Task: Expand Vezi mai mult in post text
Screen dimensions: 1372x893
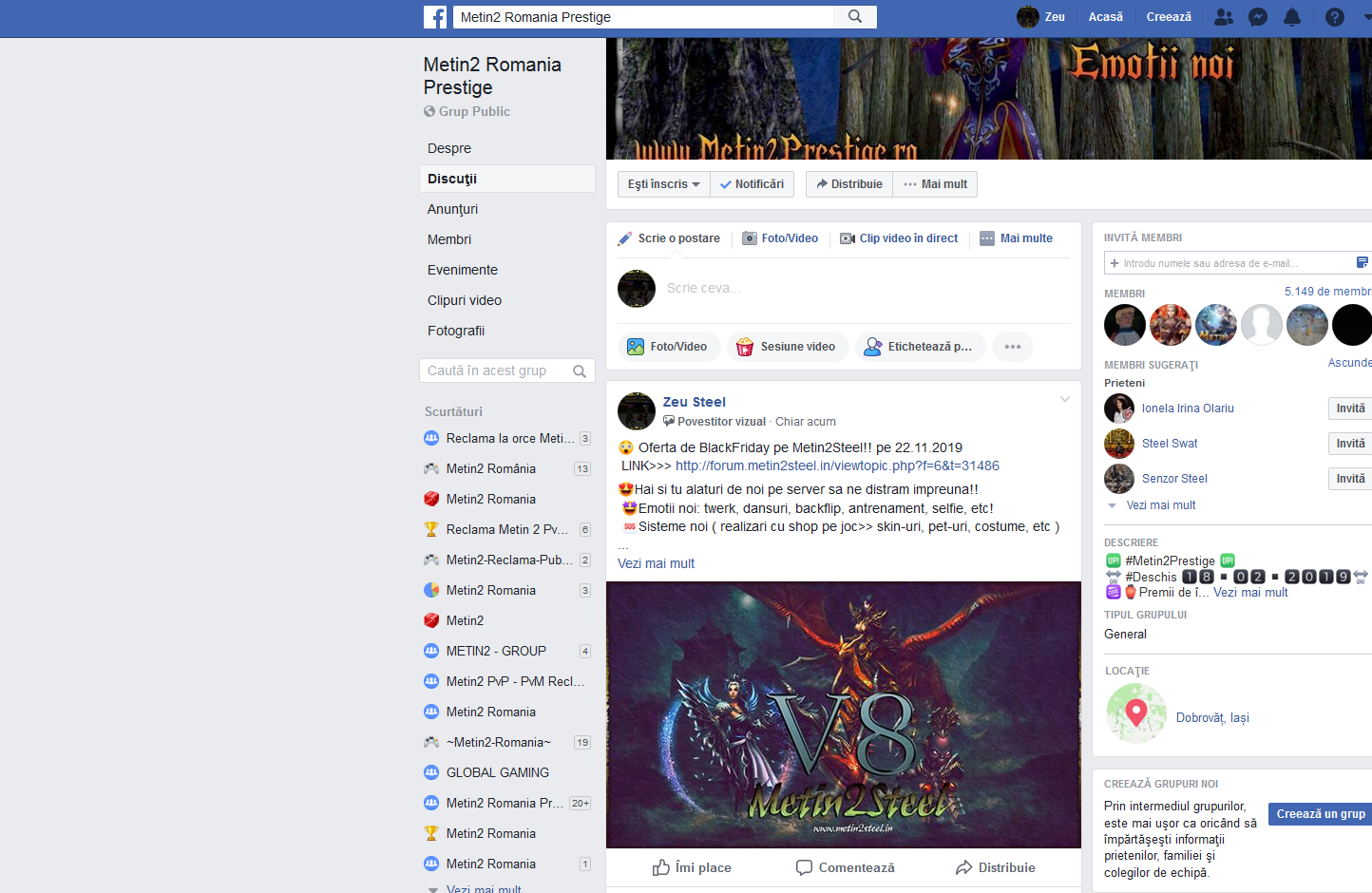Action: pyautogui.click(x=656, y=563)
